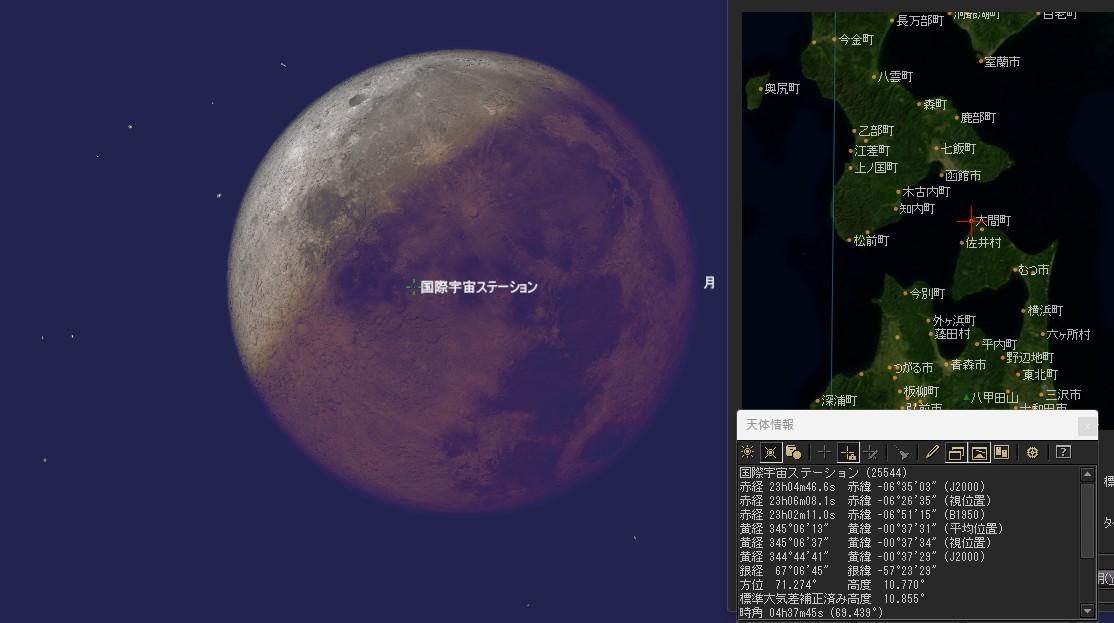Close the 天体情報 panel
This screenshot has height=623, width=1114.
1086,426
